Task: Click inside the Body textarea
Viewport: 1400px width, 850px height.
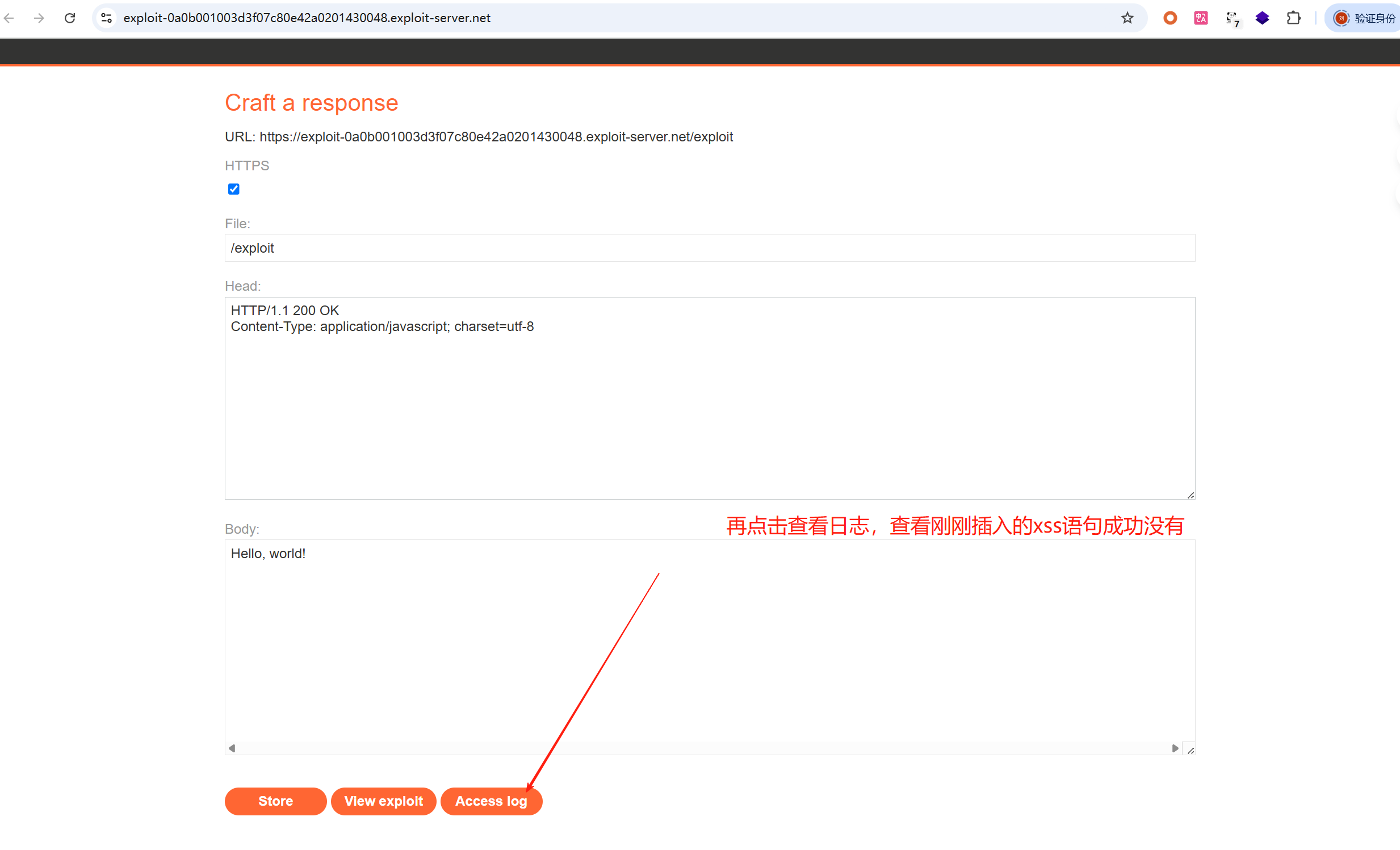Action: [710, 642]
